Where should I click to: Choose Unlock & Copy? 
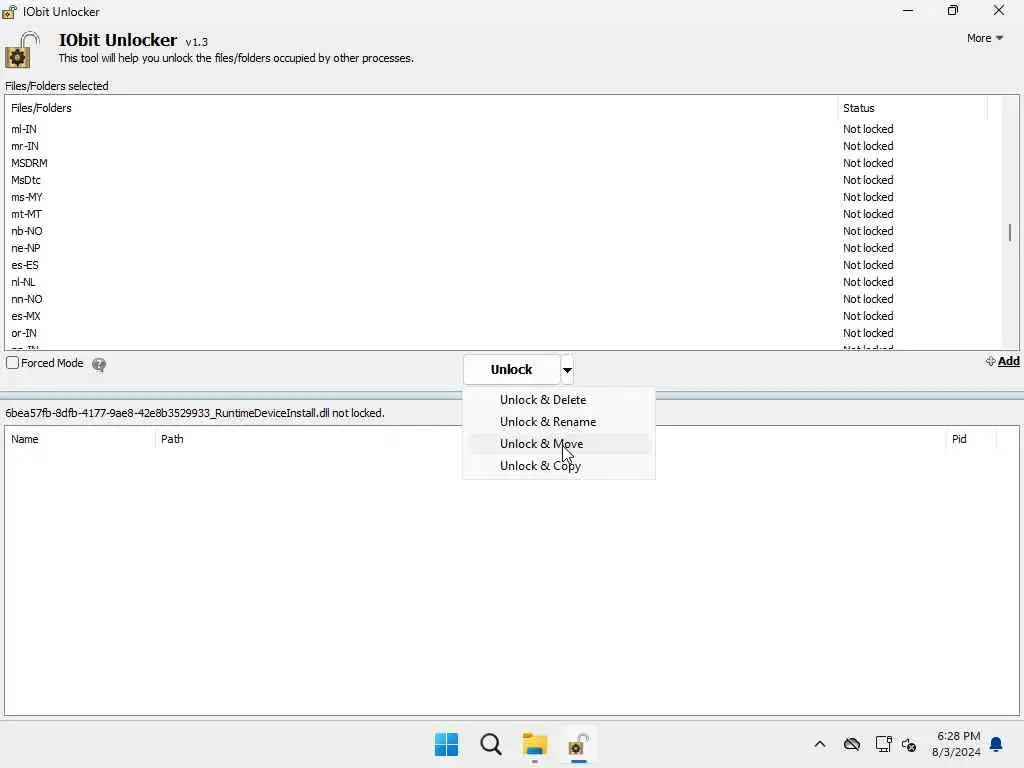[558, 466]
